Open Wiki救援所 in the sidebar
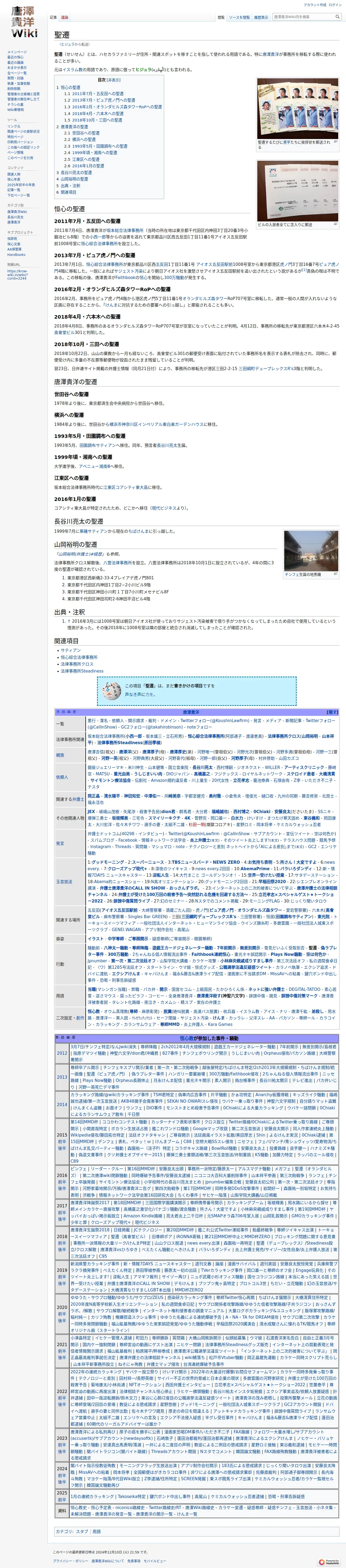346x1568 pixels. pyautogui.click(x=16, y=110)
